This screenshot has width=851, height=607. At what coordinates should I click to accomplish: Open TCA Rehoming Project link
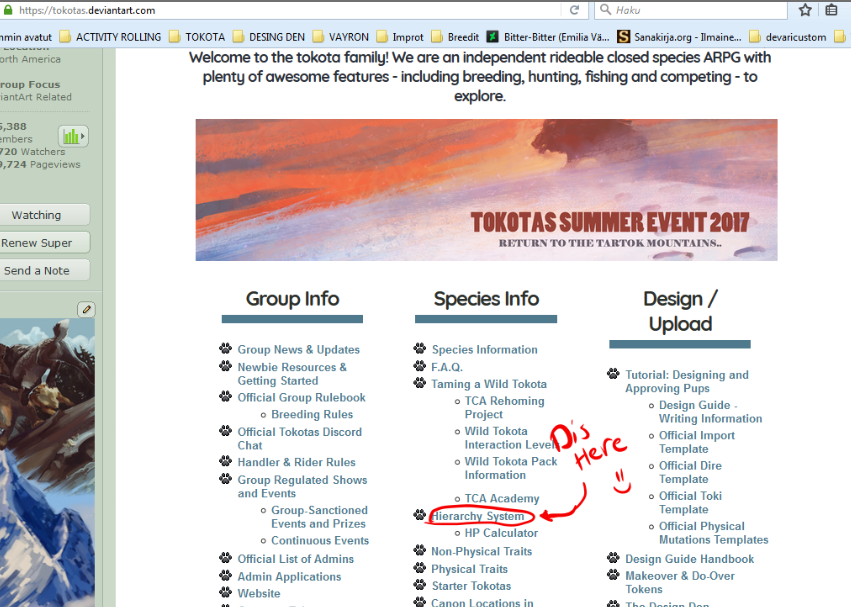(x=504, y=407)
